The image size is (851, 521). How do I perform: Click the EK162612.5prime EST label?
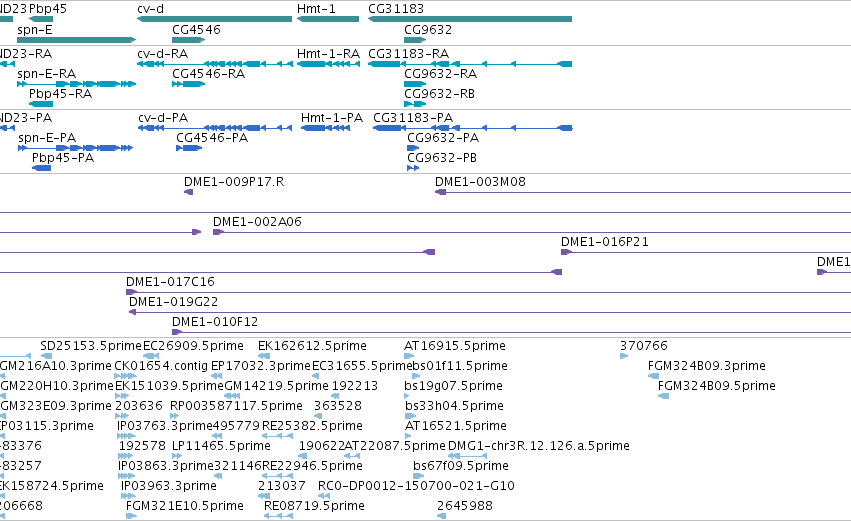312,346
